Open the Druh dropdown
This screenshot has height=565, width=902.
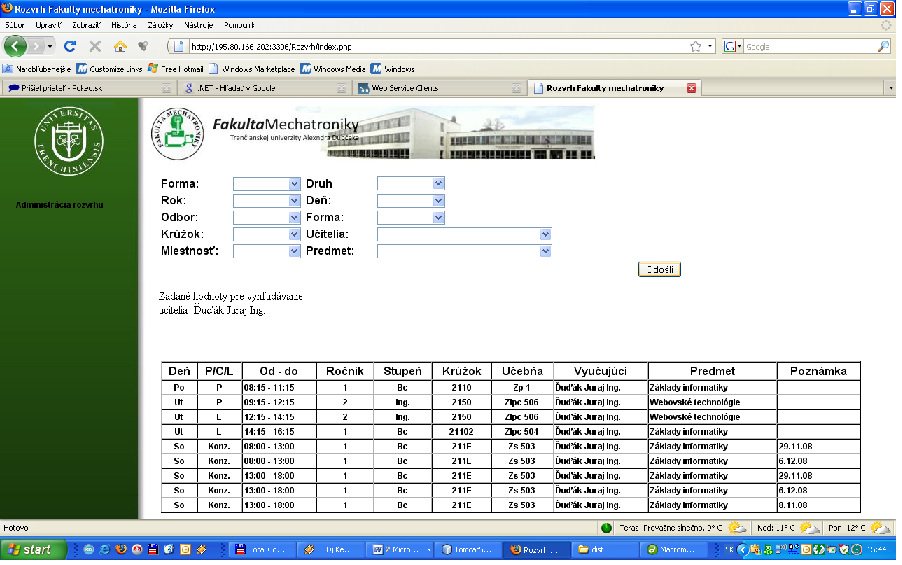[411, 184]
